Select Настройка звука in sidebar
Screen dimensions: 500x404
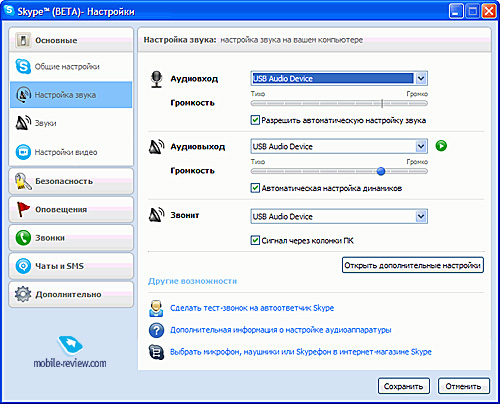(71, 95)
